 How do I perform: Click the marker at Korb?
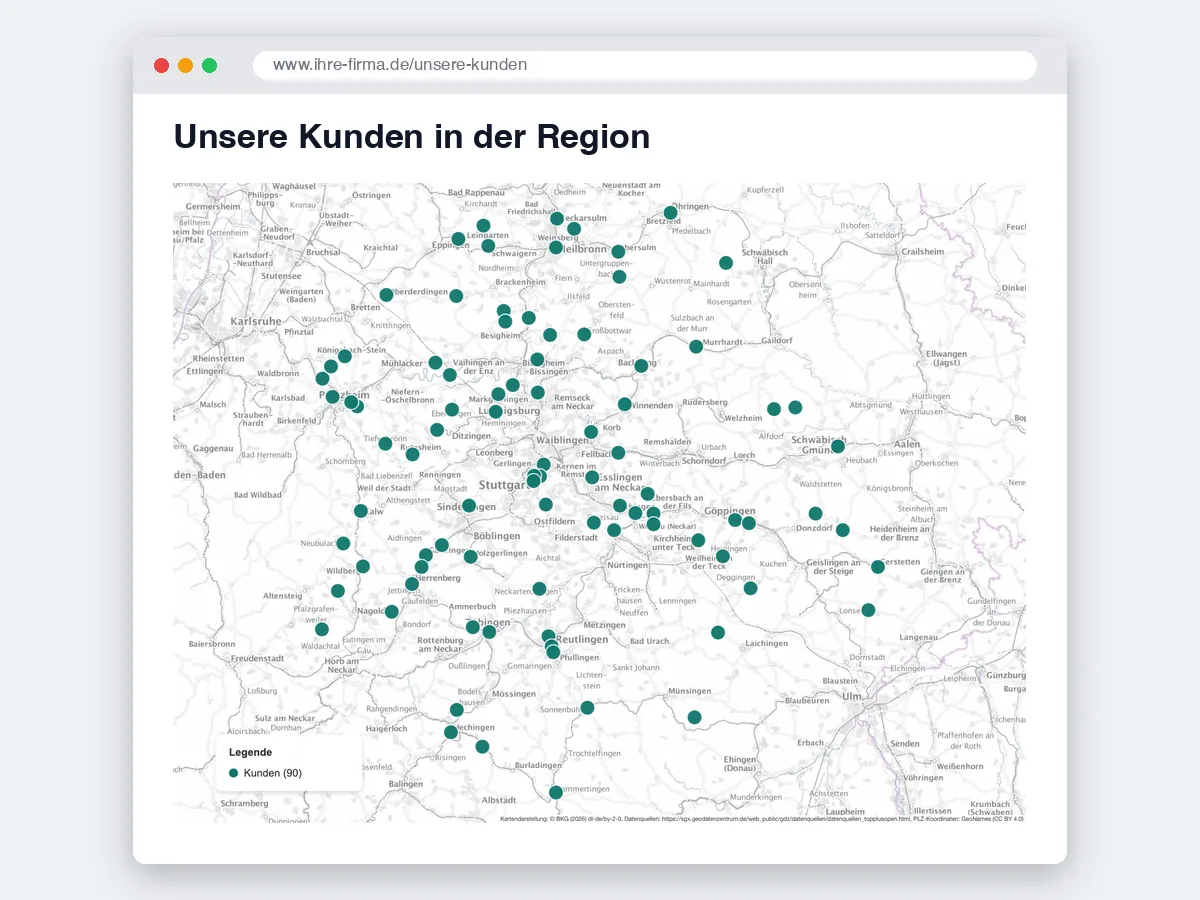(591, 432)
